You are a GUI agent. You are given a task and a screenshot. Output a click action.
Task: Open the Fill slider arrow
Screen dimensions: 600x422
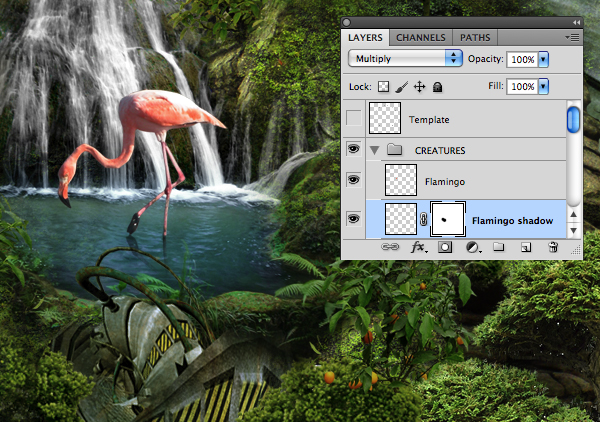(x=543, y=86)
